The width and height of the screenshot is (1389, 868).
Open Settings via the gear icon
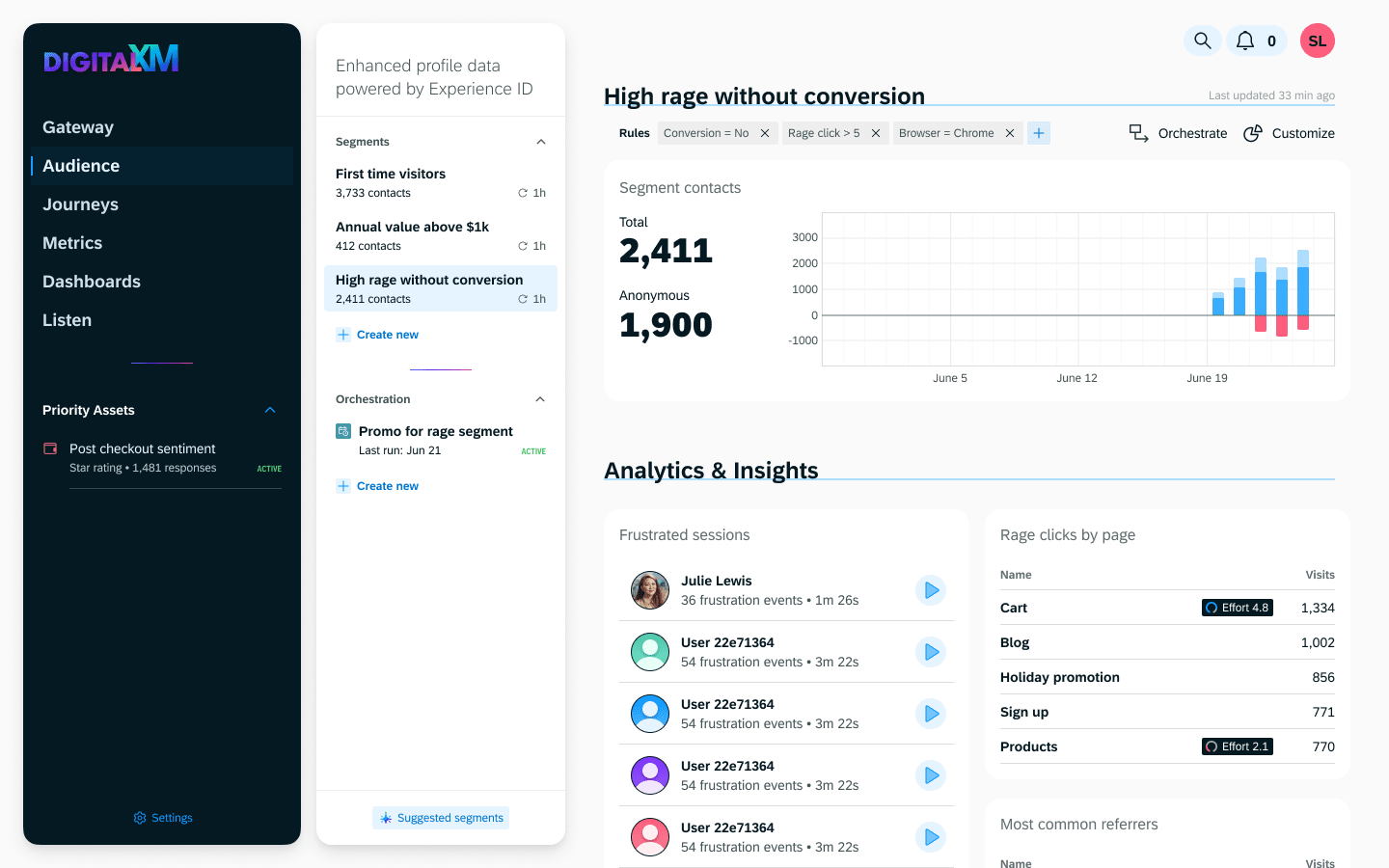click(x=138, y=817)
